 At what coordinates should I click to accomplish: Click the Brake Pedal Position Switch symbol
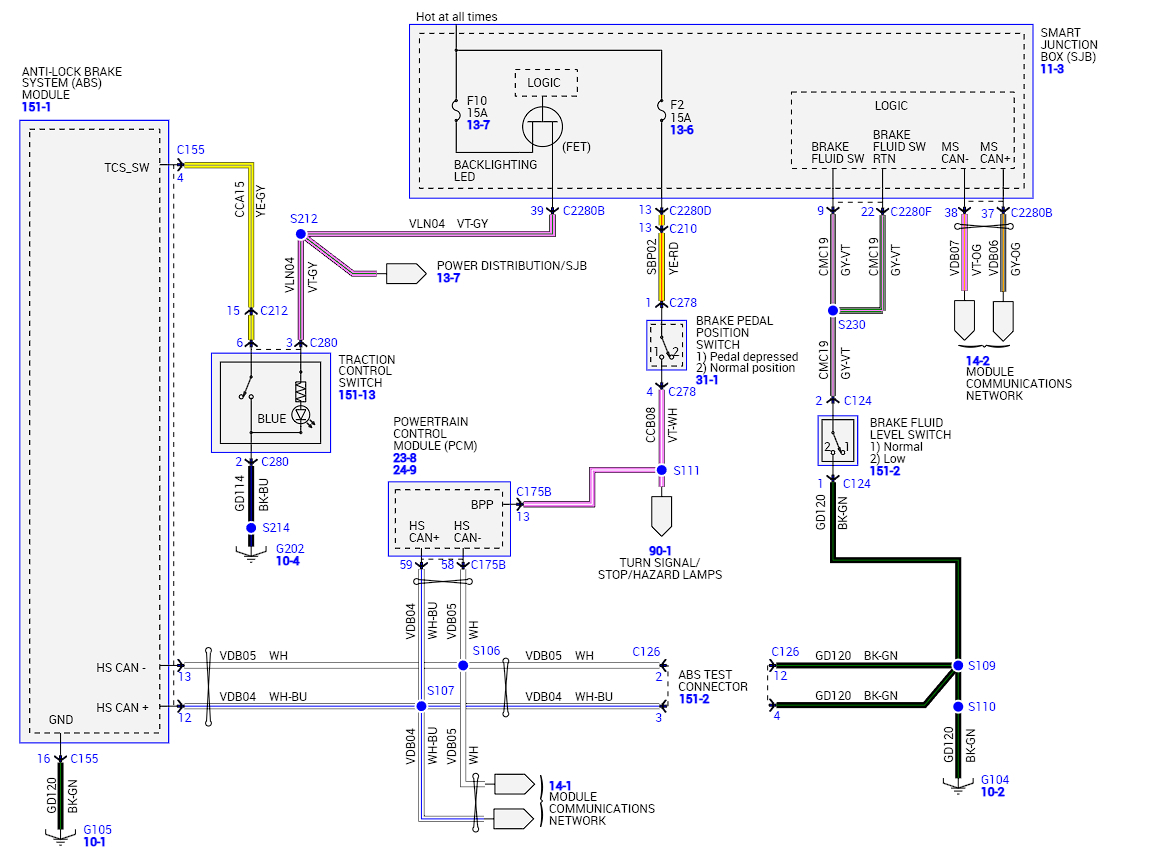tap(666, 345)
